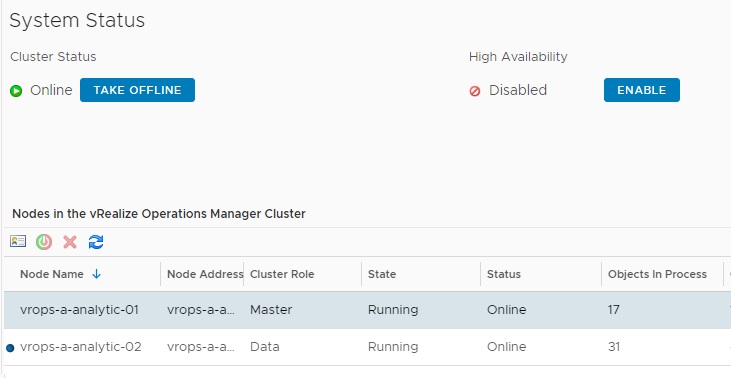Screen dimensions: 731x378
Task: Enable High Availability
Action: tap(641, 90)
